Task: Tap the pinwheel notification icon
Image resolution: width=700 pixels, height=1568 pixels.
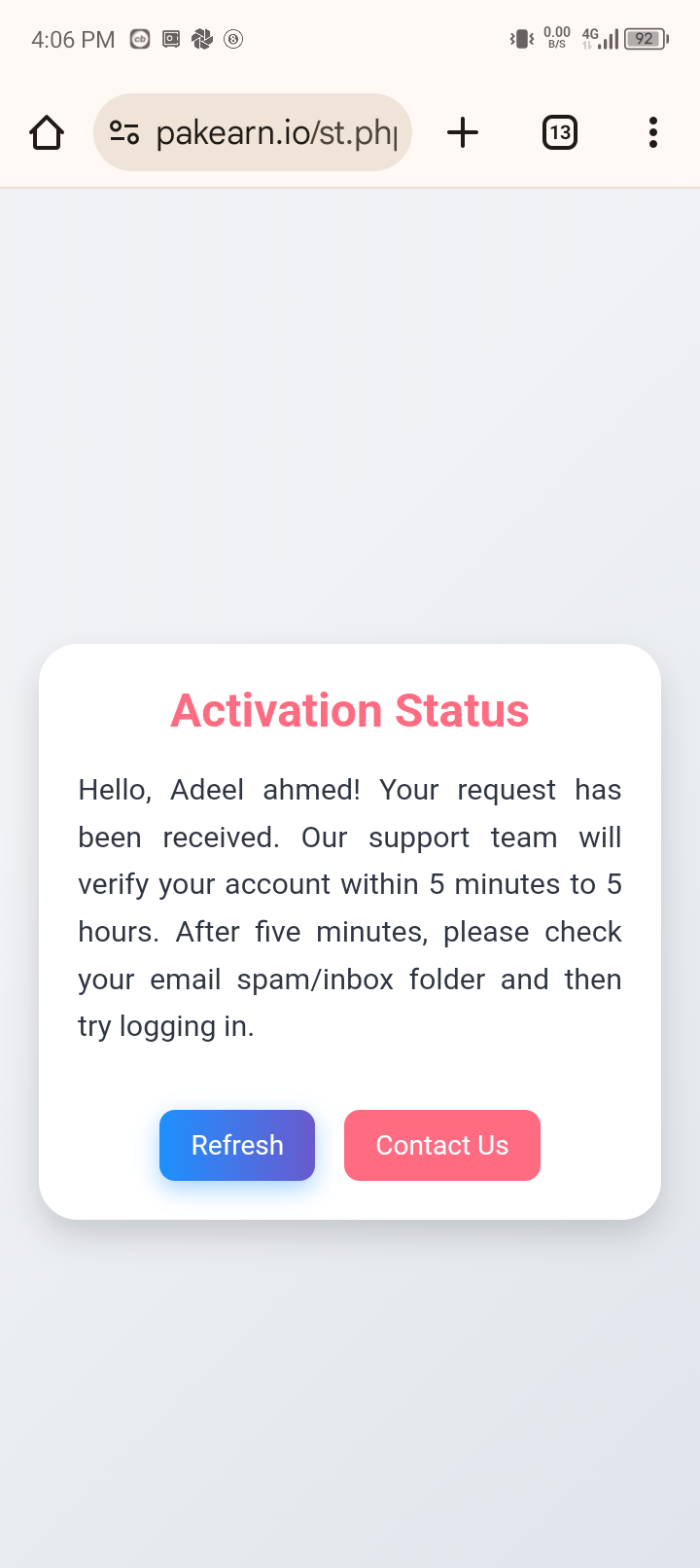Action: [202, 39]
